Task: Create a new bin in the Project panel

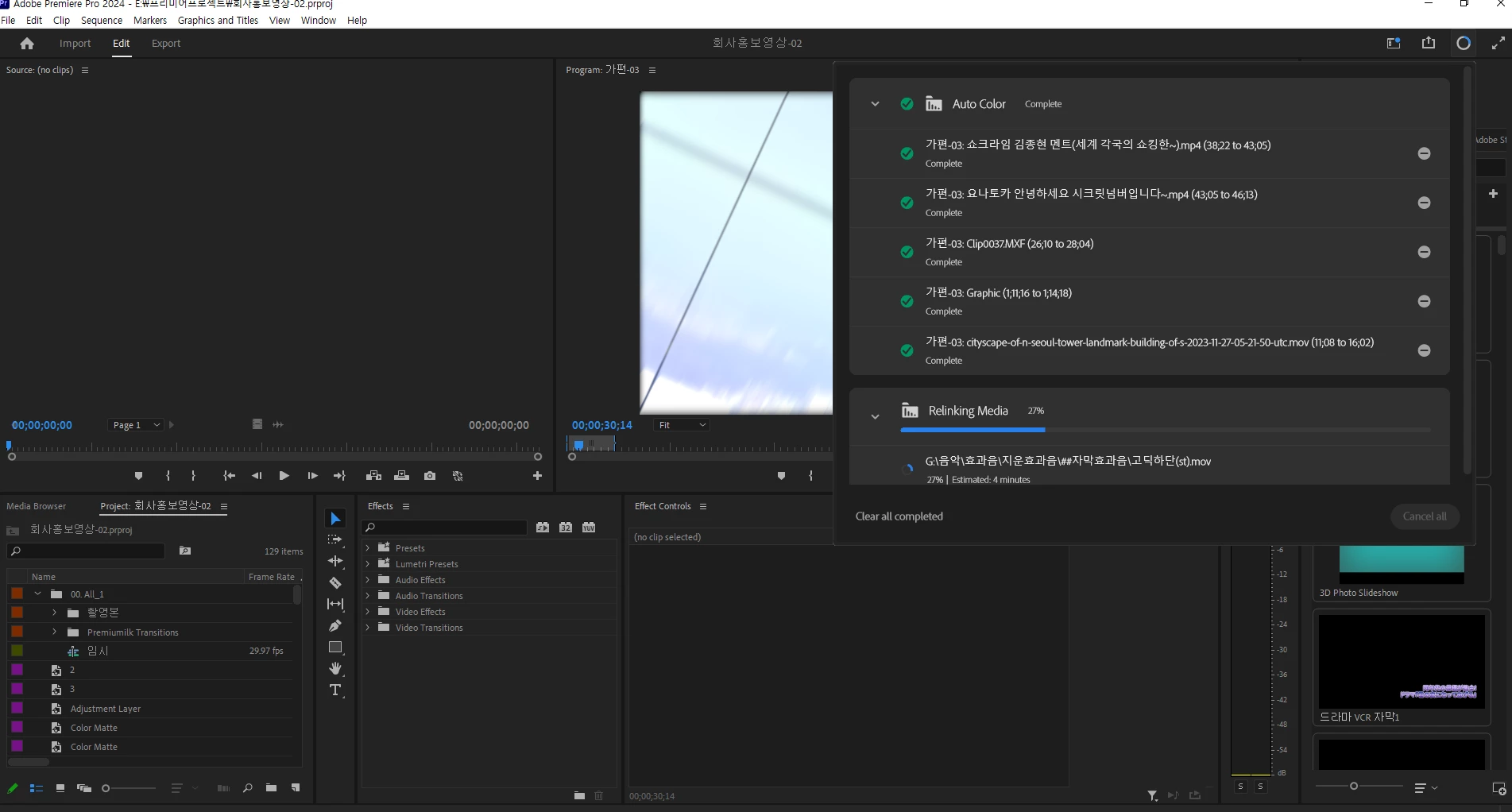Action: (271, 788)
